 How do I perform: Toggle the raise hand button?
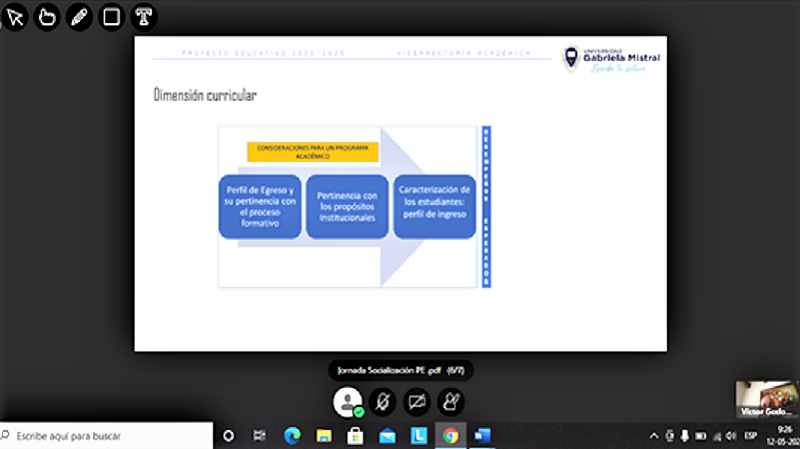tap(451, 402)
